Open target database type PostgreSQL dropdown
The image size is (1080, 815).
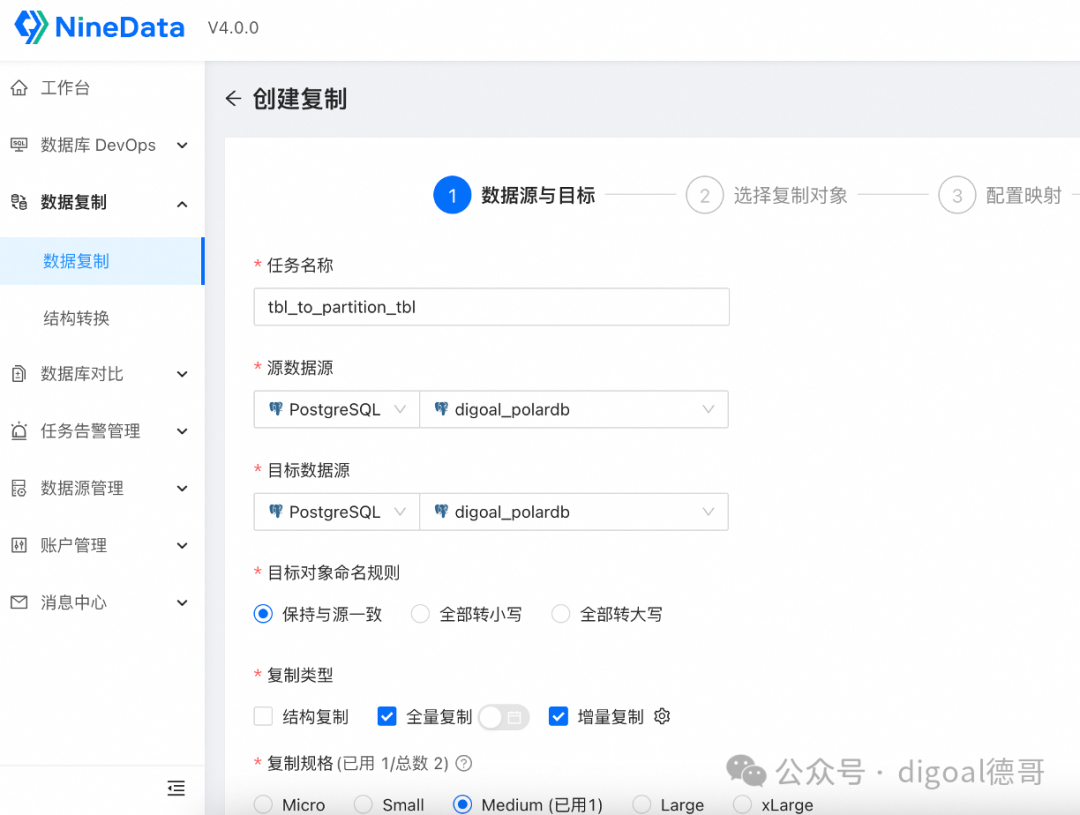[x=337, y=512]
